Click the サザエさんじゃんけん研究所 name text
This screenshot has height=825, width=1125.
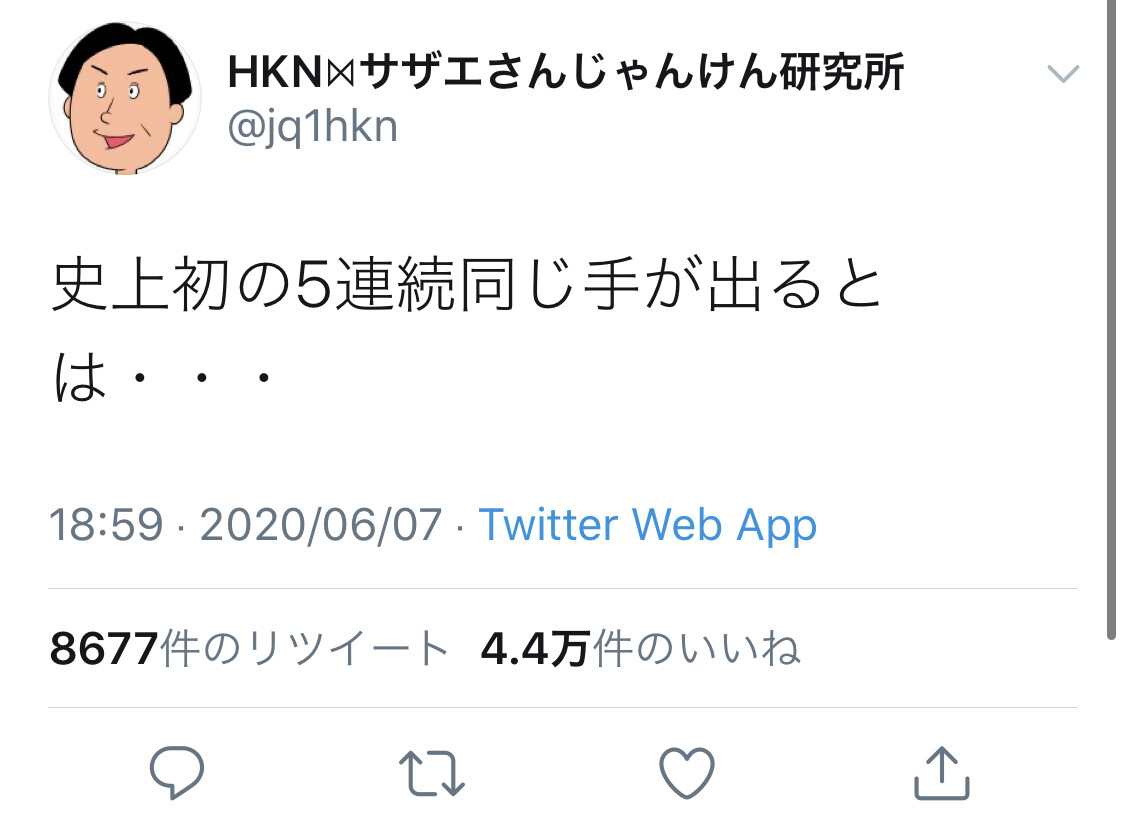(631, 72)
